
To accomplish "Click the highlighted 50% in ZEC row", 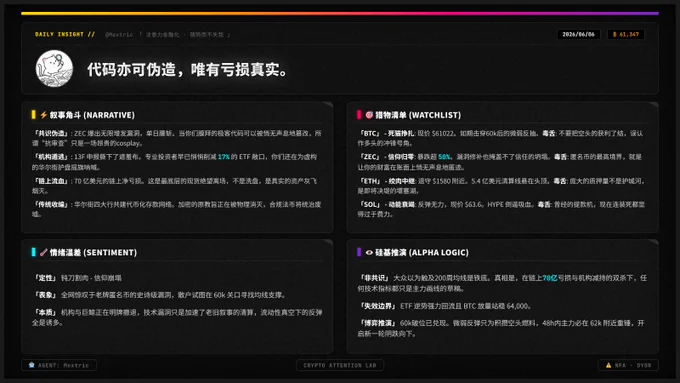I will (x=444, y=157).
